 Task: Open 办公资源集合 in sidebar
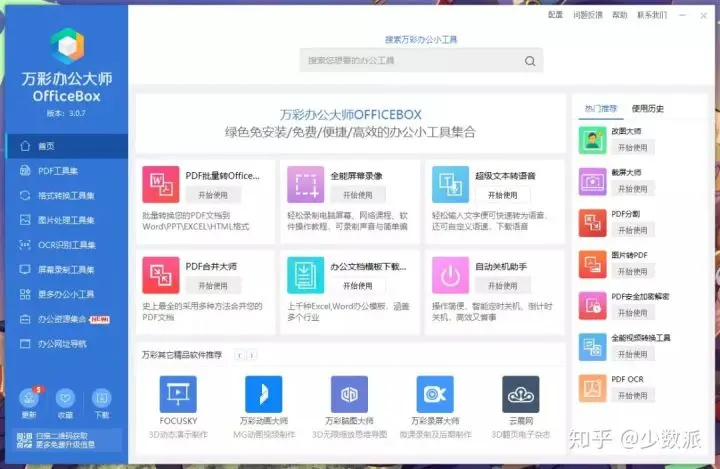pos(67,319)
